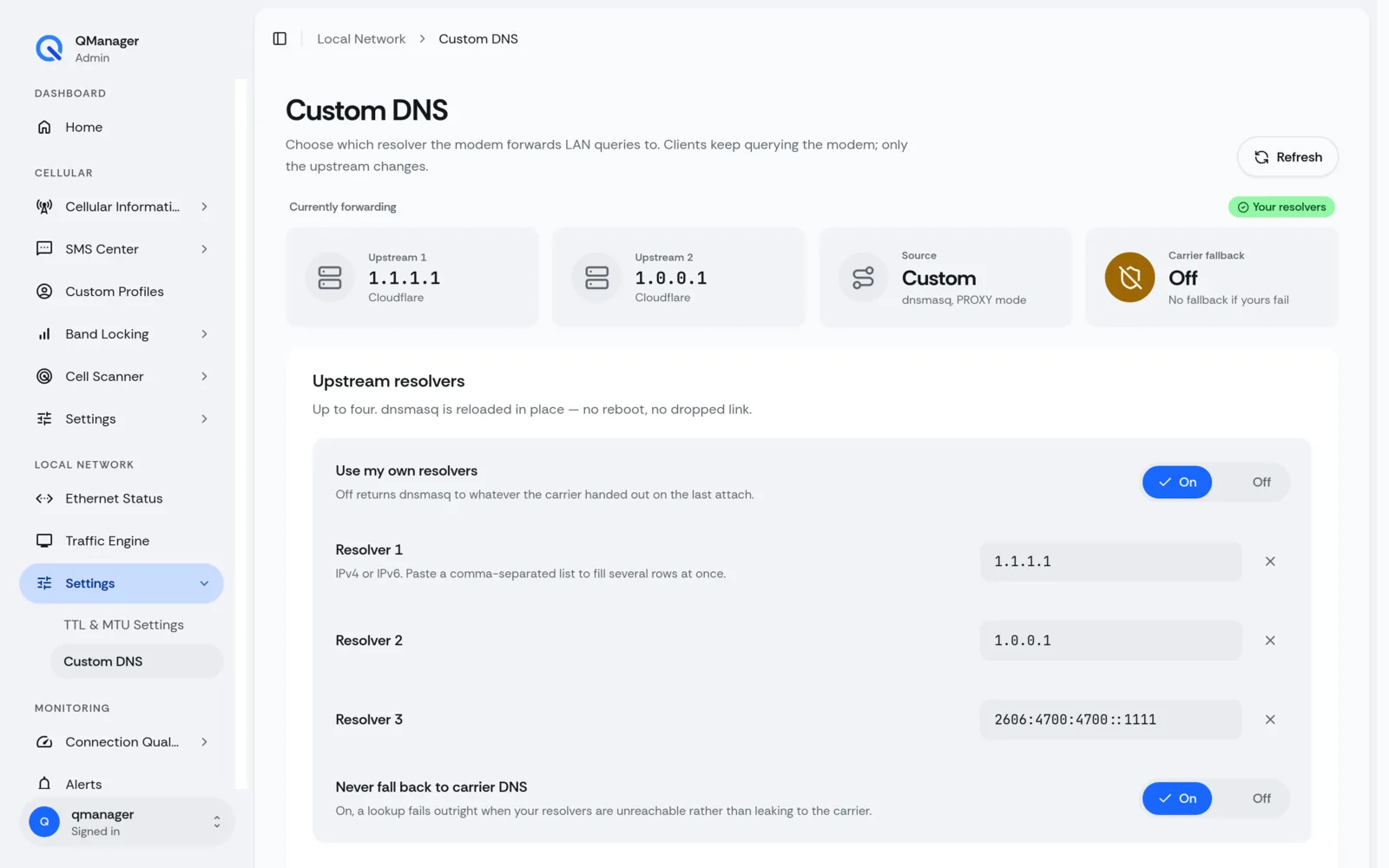Turn On Use my own resolvers
Screen dimensions: 1389x868
click(1177, 483)
